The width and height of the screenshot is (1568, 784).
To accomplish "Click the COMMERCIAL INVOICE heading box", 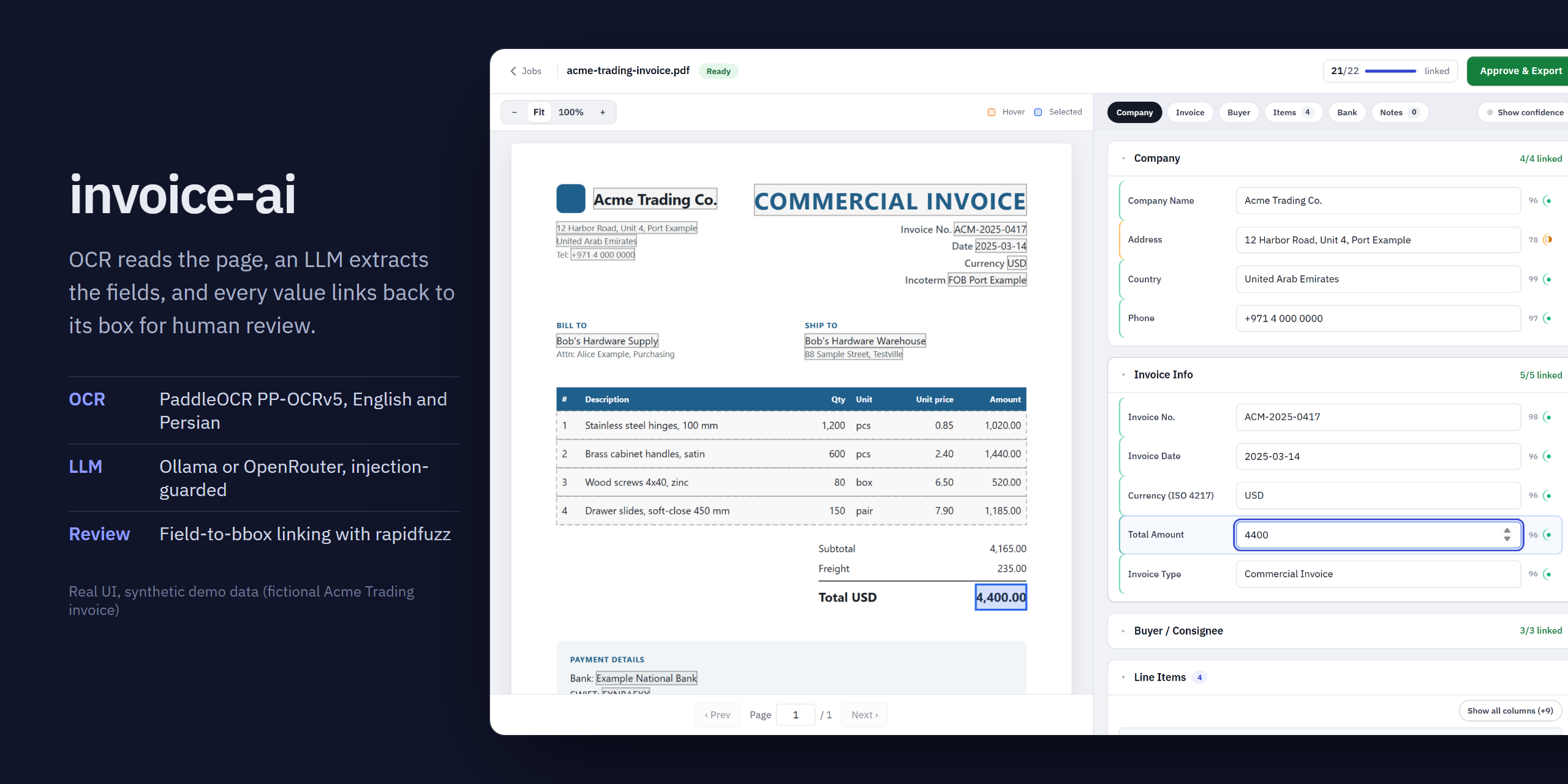I will click(x=890, y=200).
